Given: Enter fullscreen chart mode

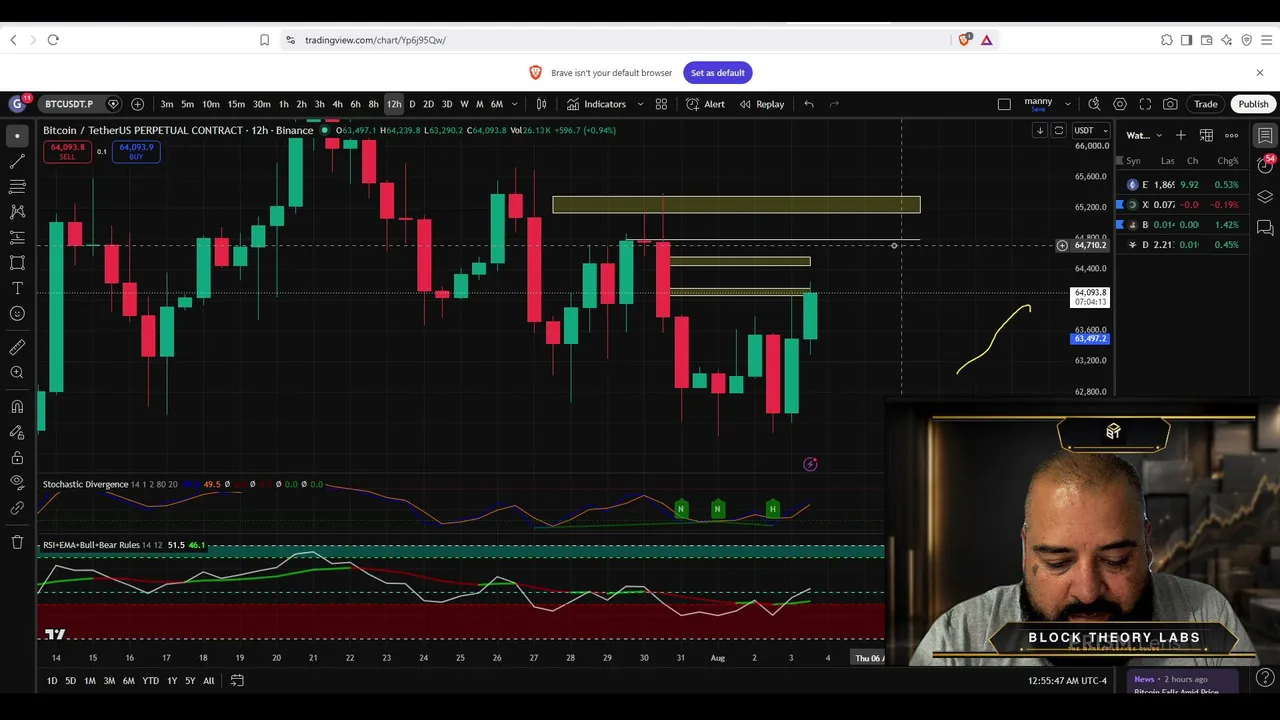Looking at the screenshot, I should tap(1145, 104).
